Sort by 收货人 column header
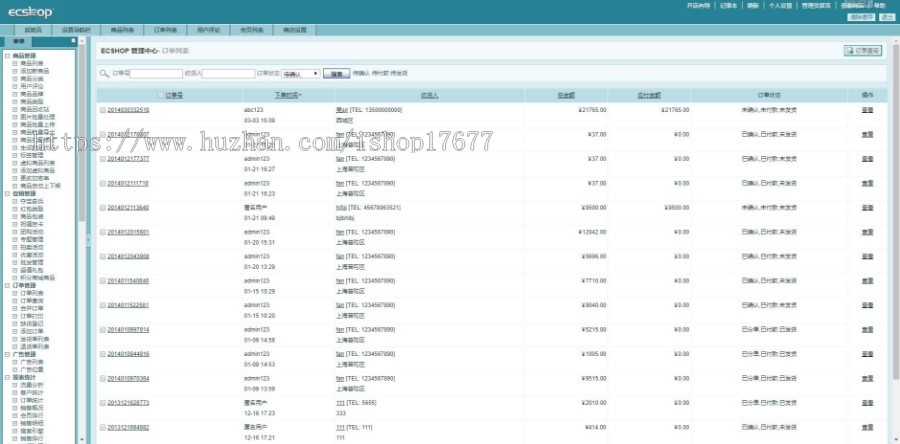Screen dimensions: 900x444 [x=429, y=95]
